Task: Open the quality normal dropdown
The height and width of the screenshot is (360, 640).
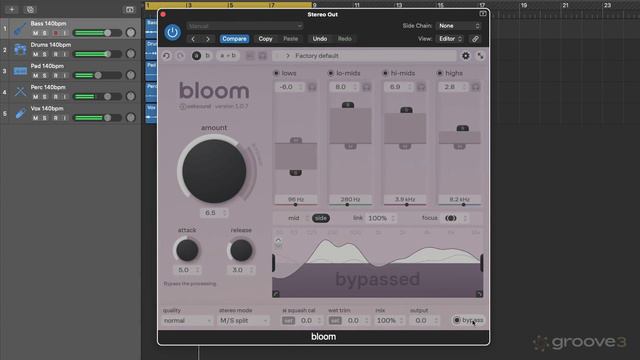Action: click(x=187, y=321)
